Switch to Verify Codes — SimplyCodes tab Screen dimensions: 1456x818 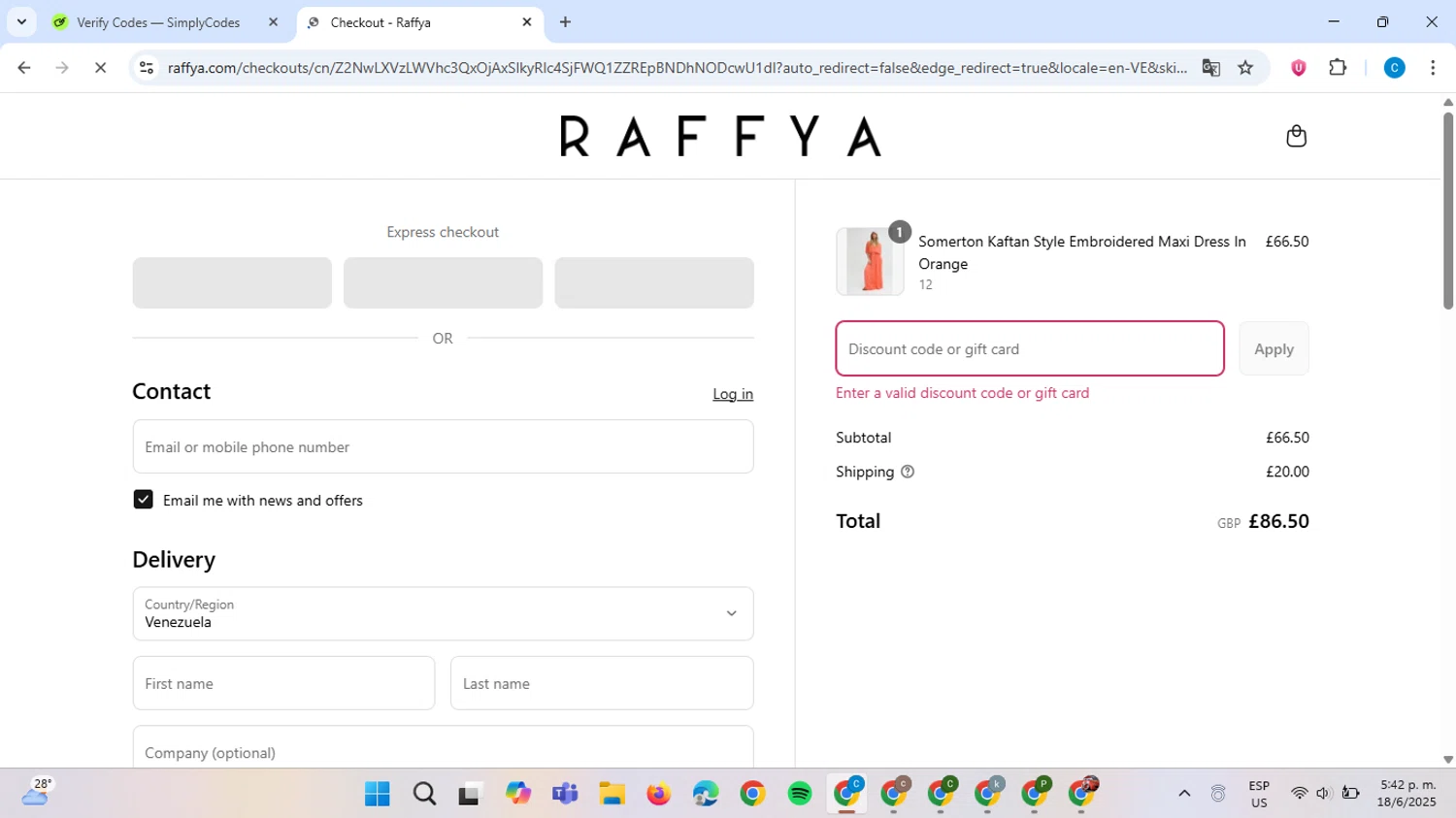point(167,22)
